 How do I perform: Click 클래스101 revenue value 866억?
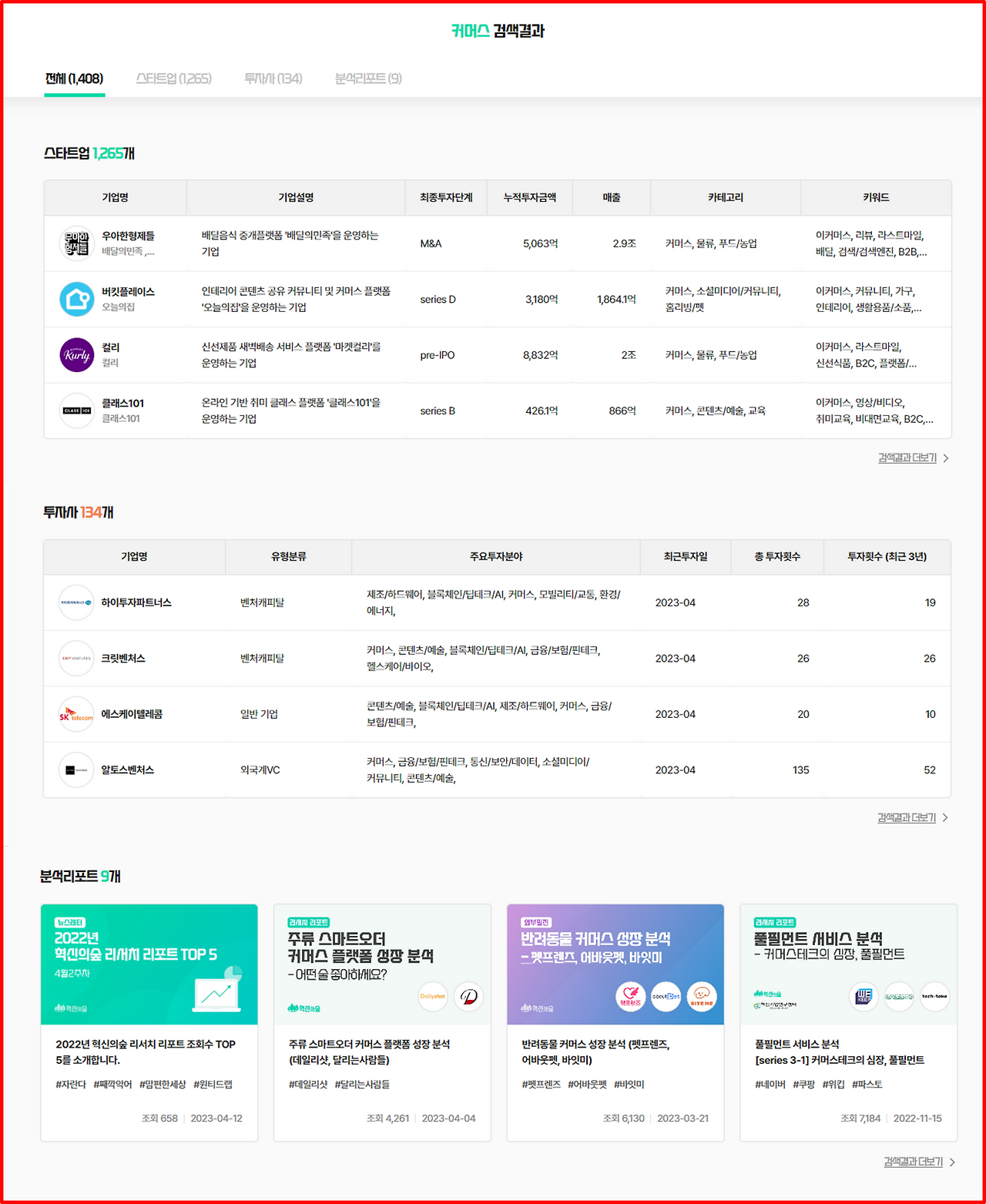click(622, 411)
